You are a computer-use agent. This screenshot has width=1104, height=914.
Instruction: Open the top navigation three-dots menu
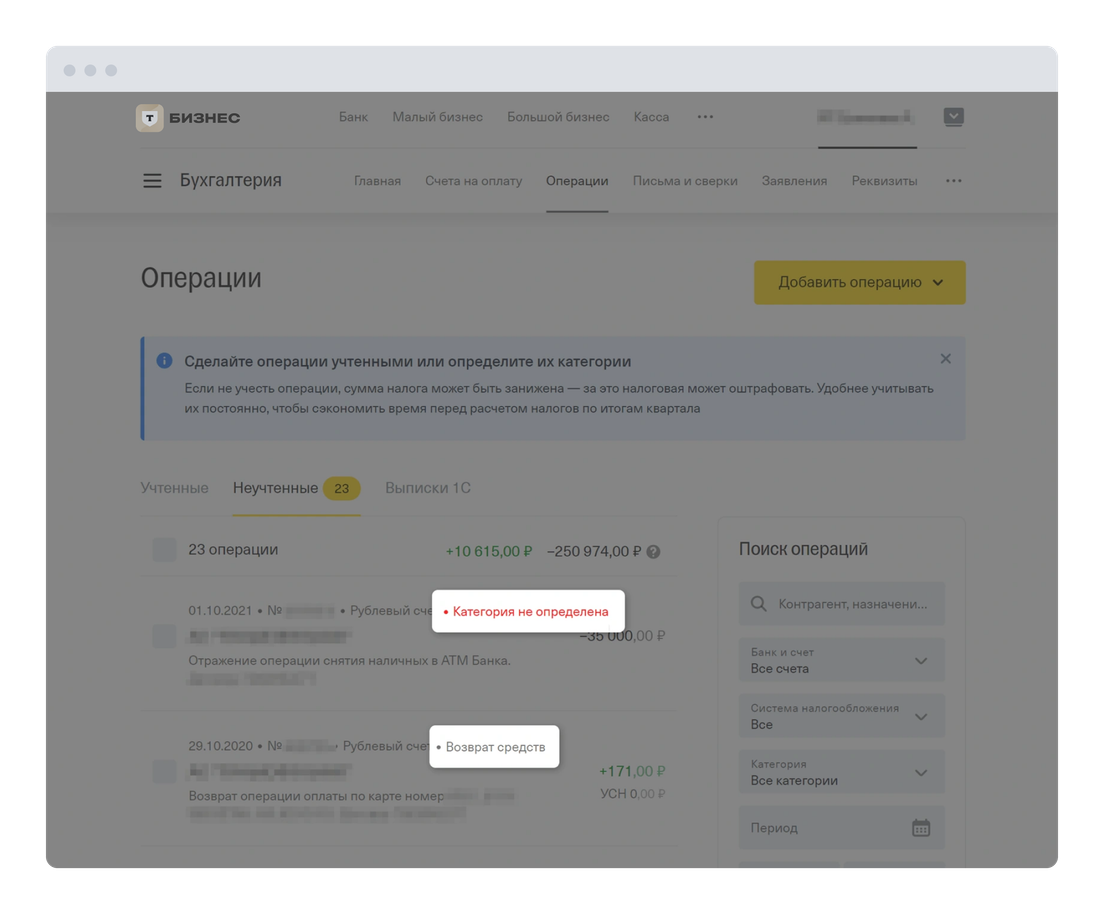[x=705, y=117]
